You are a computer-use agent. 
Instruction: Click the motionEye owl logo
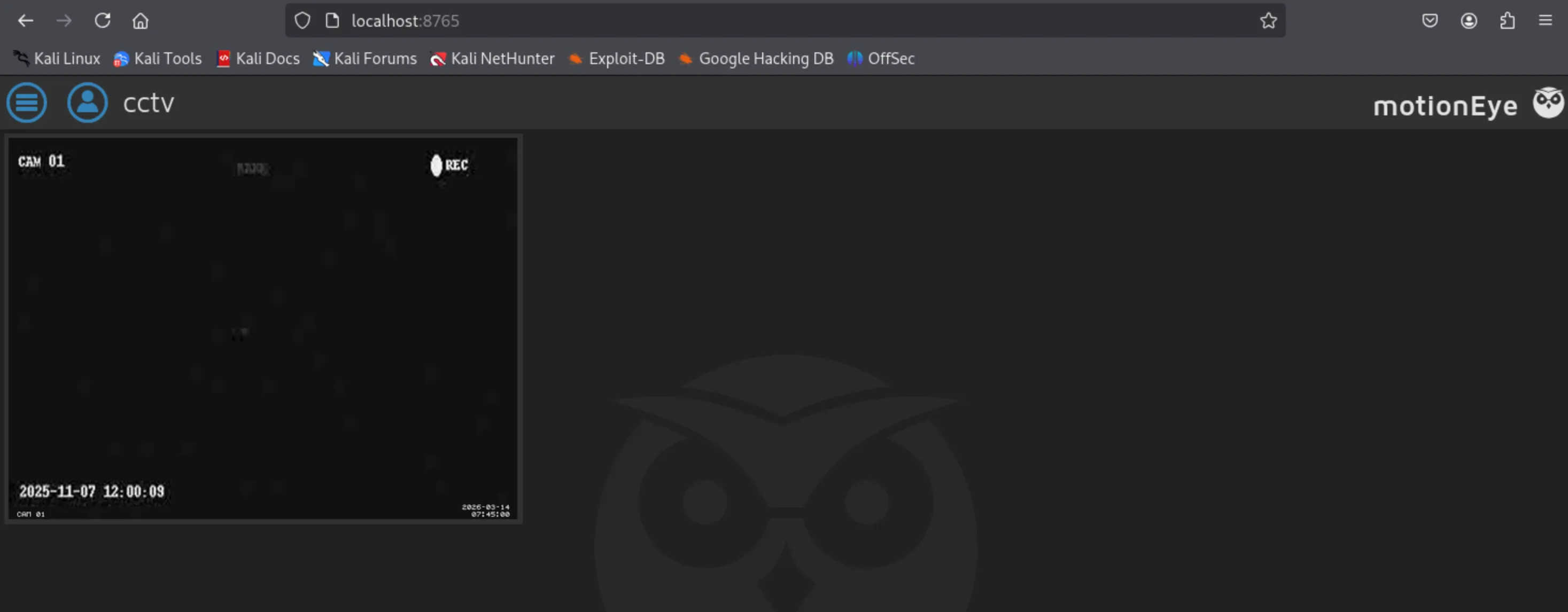pos(1547,103)
